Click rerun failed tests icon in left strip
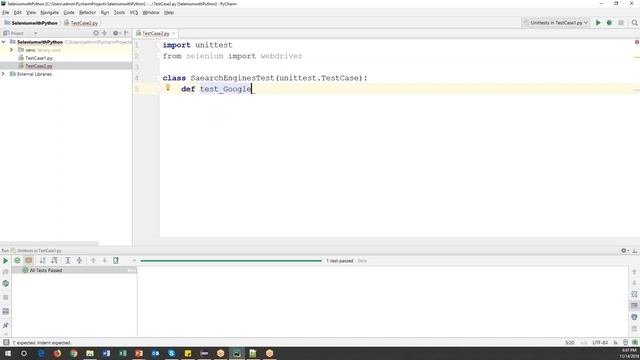This screenshot has height=360, width=640. [5, 272]
